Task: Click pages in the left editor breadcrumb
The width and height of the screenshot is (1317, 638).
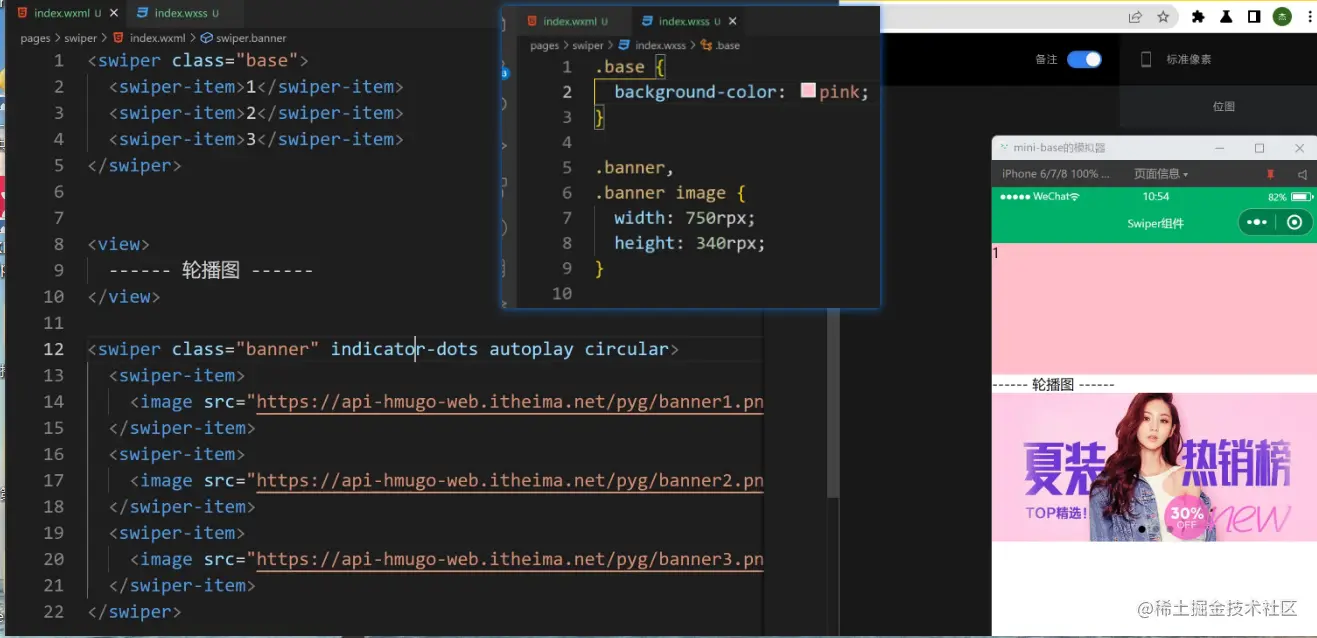Action: (x=35, y=38)
